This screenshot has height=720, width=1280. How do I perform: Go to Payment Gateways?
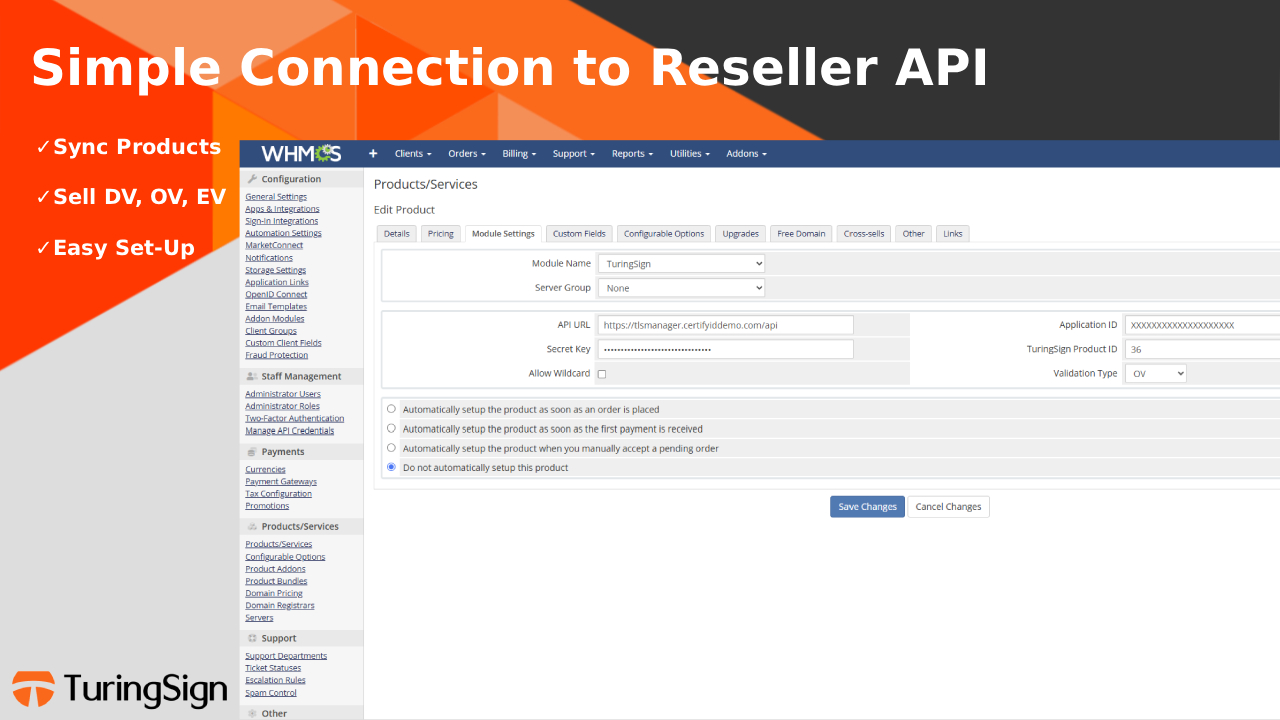pyautogui.click(x=281, y=481)
